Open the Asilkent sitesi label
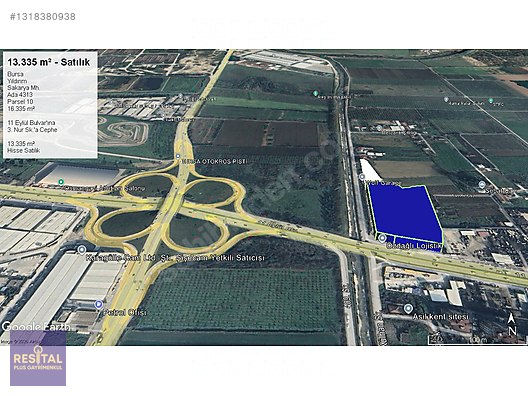This screenshot has height=396, width=528. pos(440,317)
